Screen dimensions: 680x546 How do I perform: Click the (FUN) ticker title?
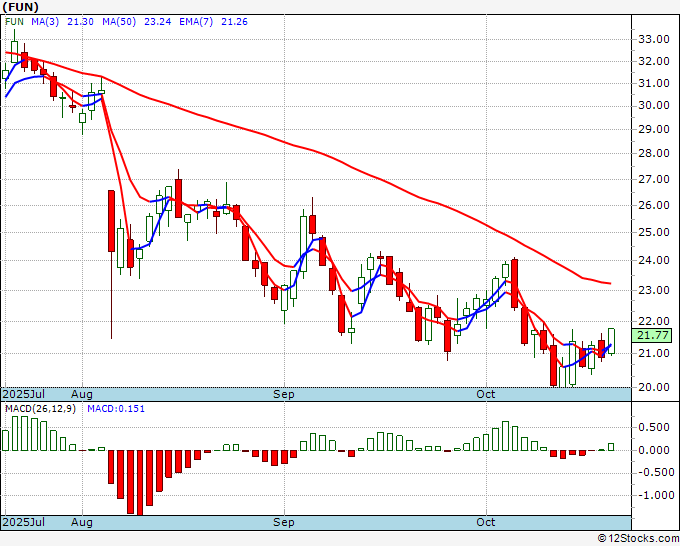point(20,7)
